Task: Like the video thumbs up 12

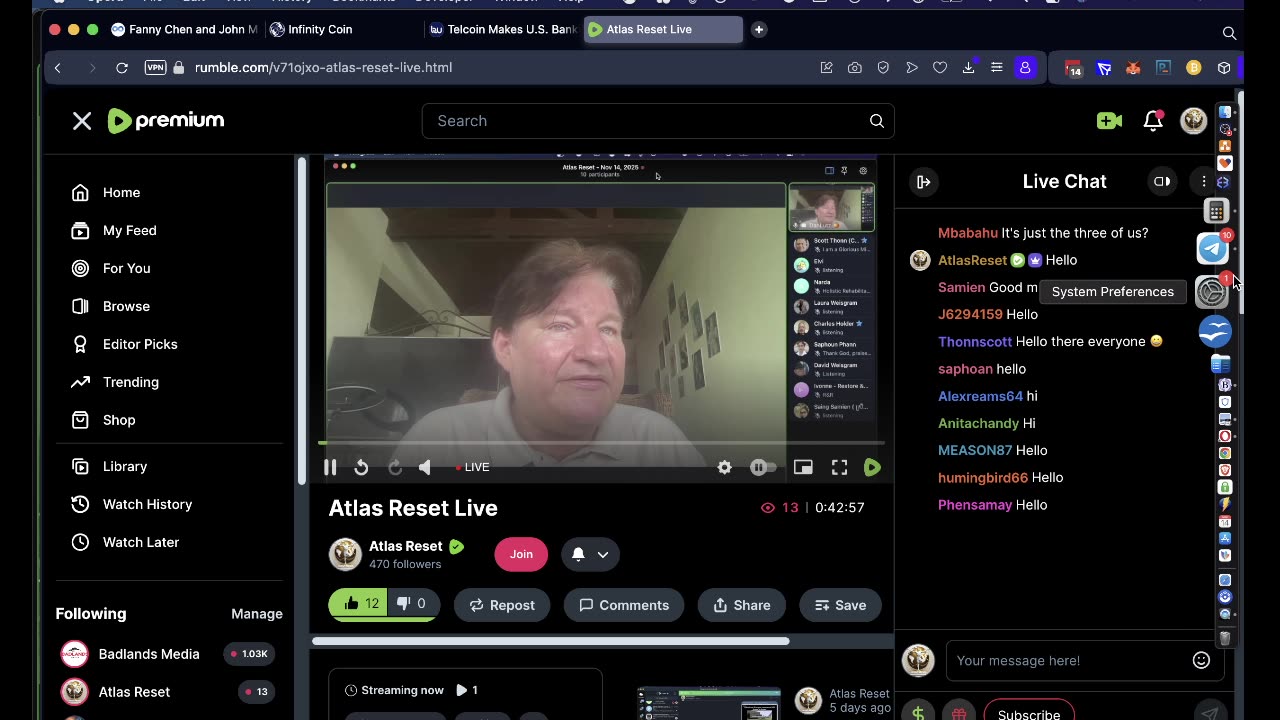Action: point(359,604)
